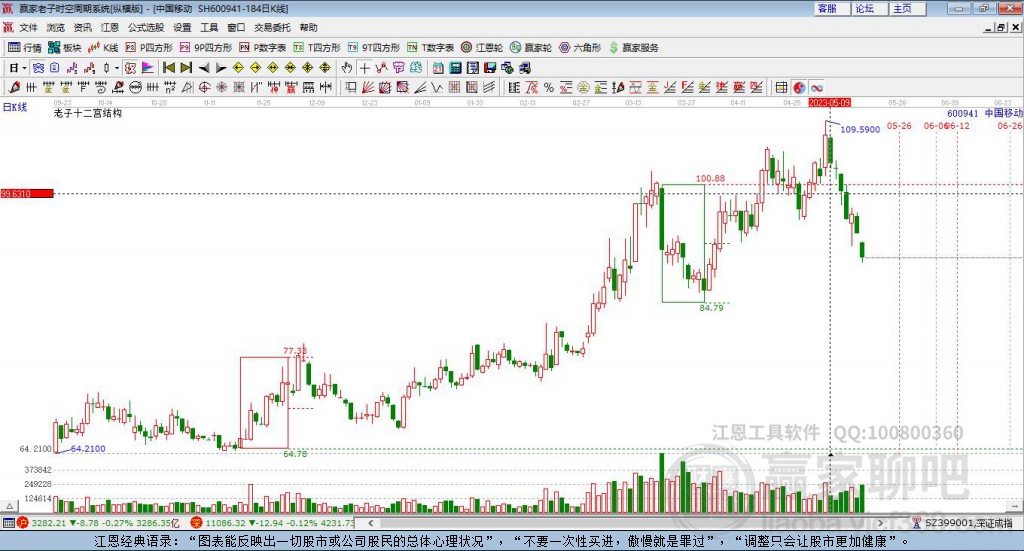Screen dimensions: 1024x551
Task: Click the status bar left scroll arrow
Action: (x=371, y=523)
